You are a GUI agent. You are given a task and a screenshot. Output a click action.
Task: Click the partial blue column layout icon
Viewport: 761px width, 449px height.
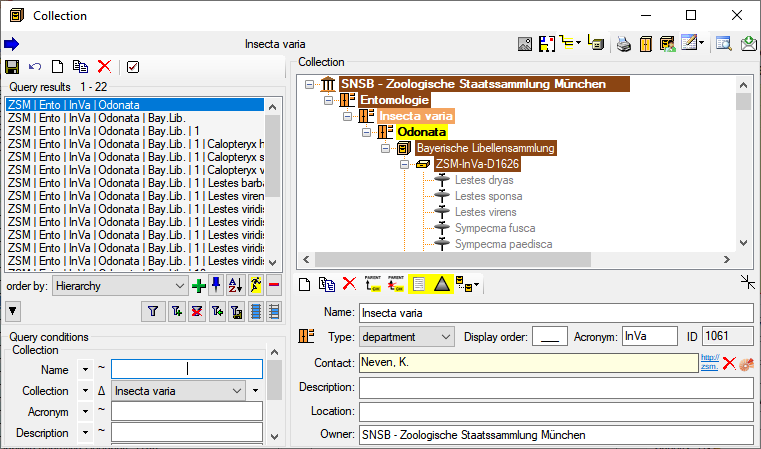[274, 311]
